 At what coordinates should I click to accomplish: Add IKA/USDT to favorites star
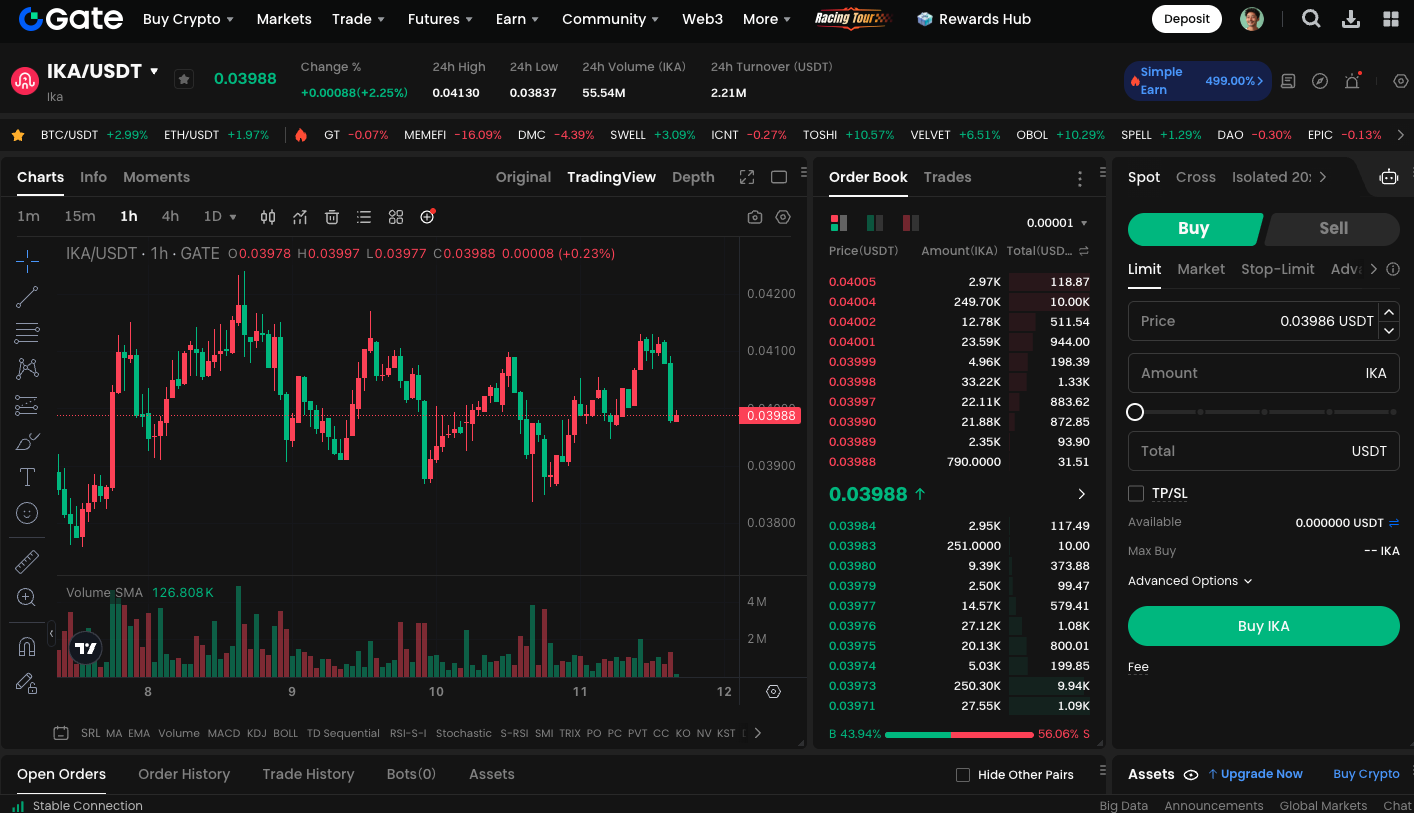(184, 79)
